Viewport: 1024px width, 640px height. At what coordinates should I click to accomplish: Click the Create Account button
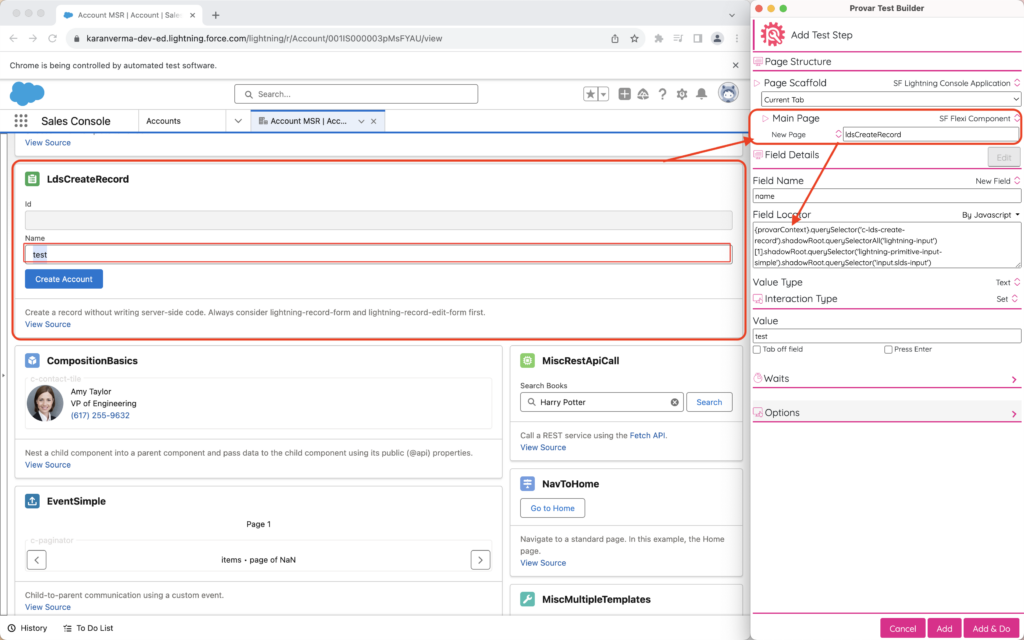tap(63, 279)
